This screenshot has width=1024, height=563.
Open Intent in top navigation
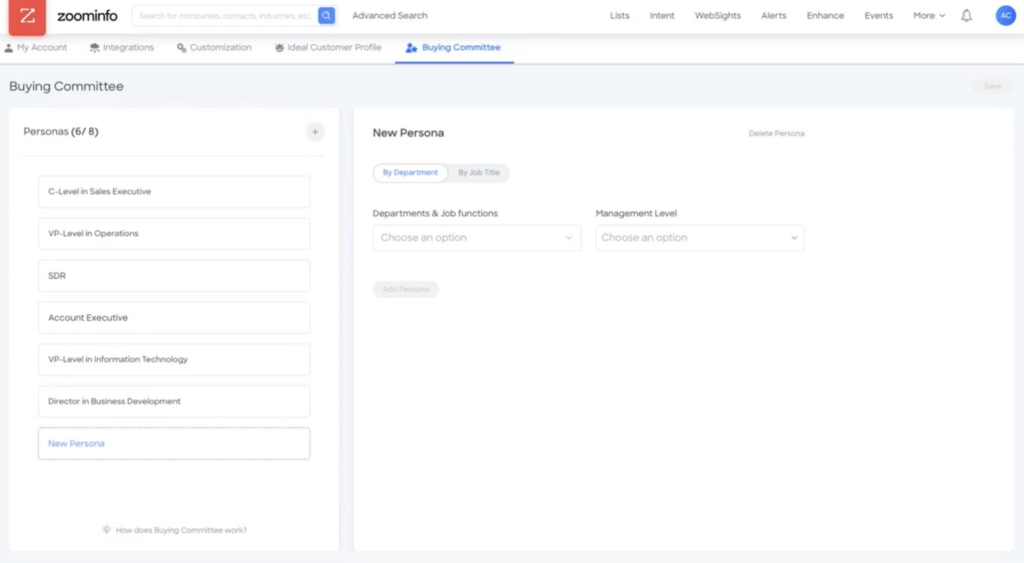tap(662, 16)
